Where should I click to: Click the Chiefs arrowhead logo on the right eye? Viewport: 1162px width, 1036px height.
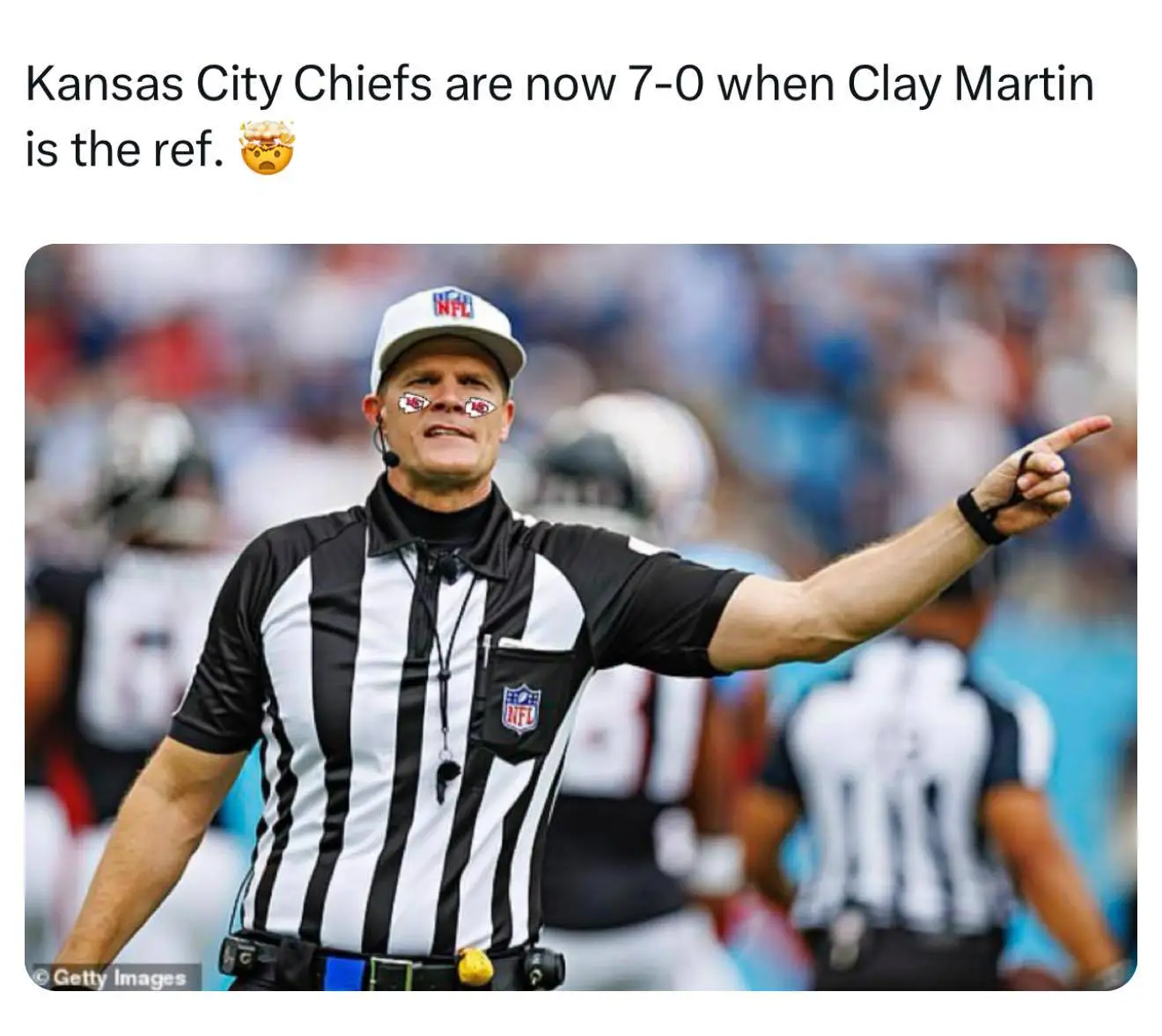[481, 408]
